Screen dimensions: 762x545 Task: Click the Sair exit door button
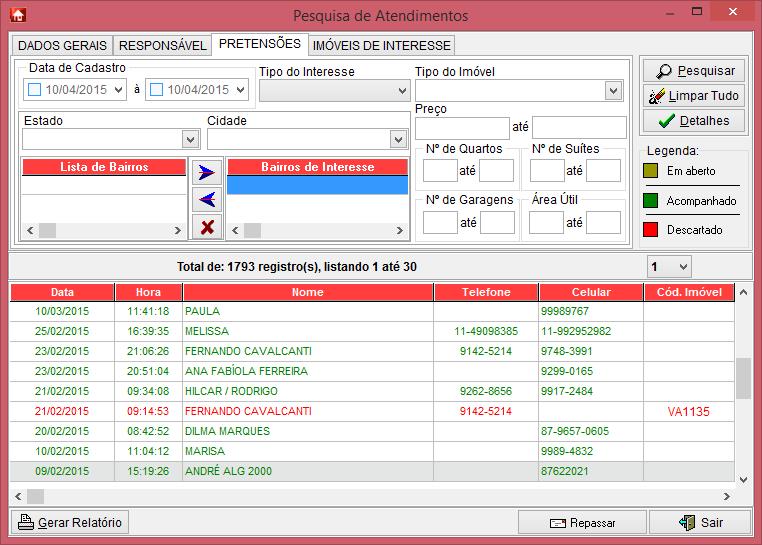pos(700,522)
